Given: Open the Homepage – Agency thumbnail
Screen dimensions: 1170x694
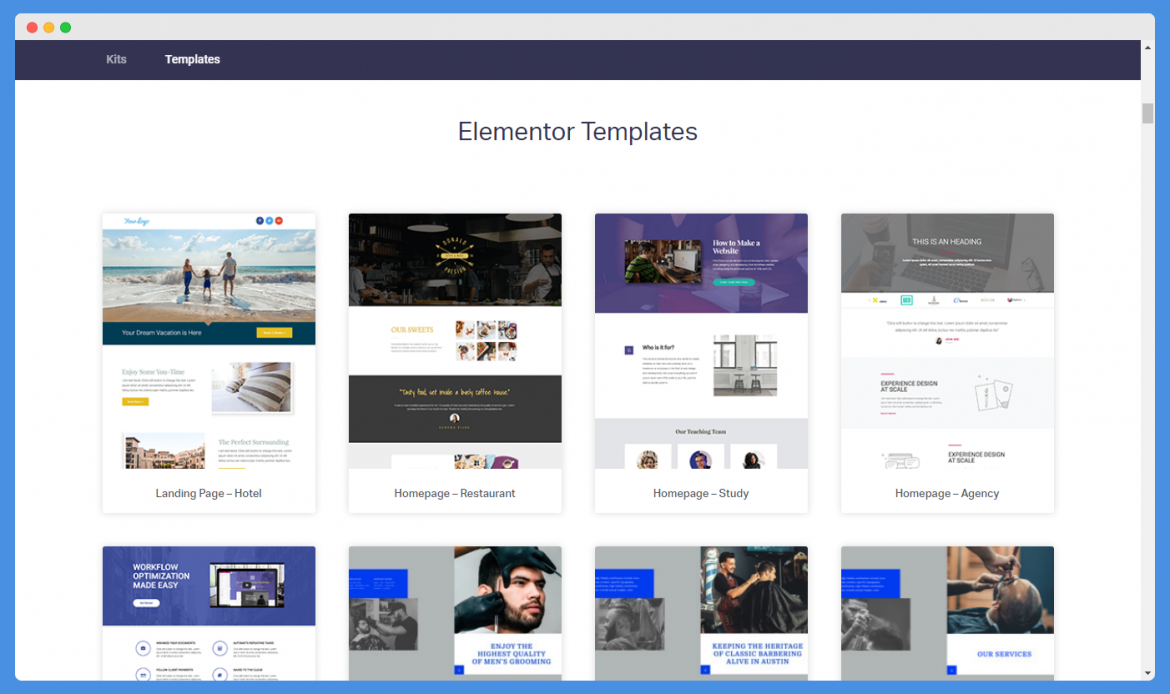Looking at the screenshot, I should pyautogui.click(x=948, y=341).
